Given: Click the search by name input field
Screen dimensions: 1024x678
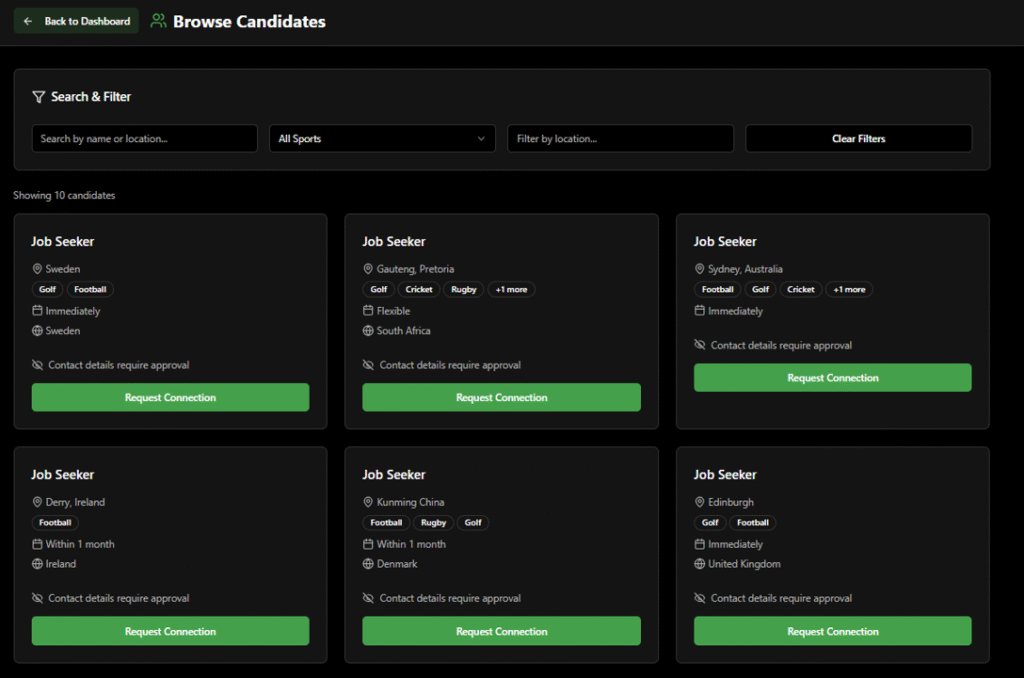Looking at the screenshot, I should tap(144, 139).
